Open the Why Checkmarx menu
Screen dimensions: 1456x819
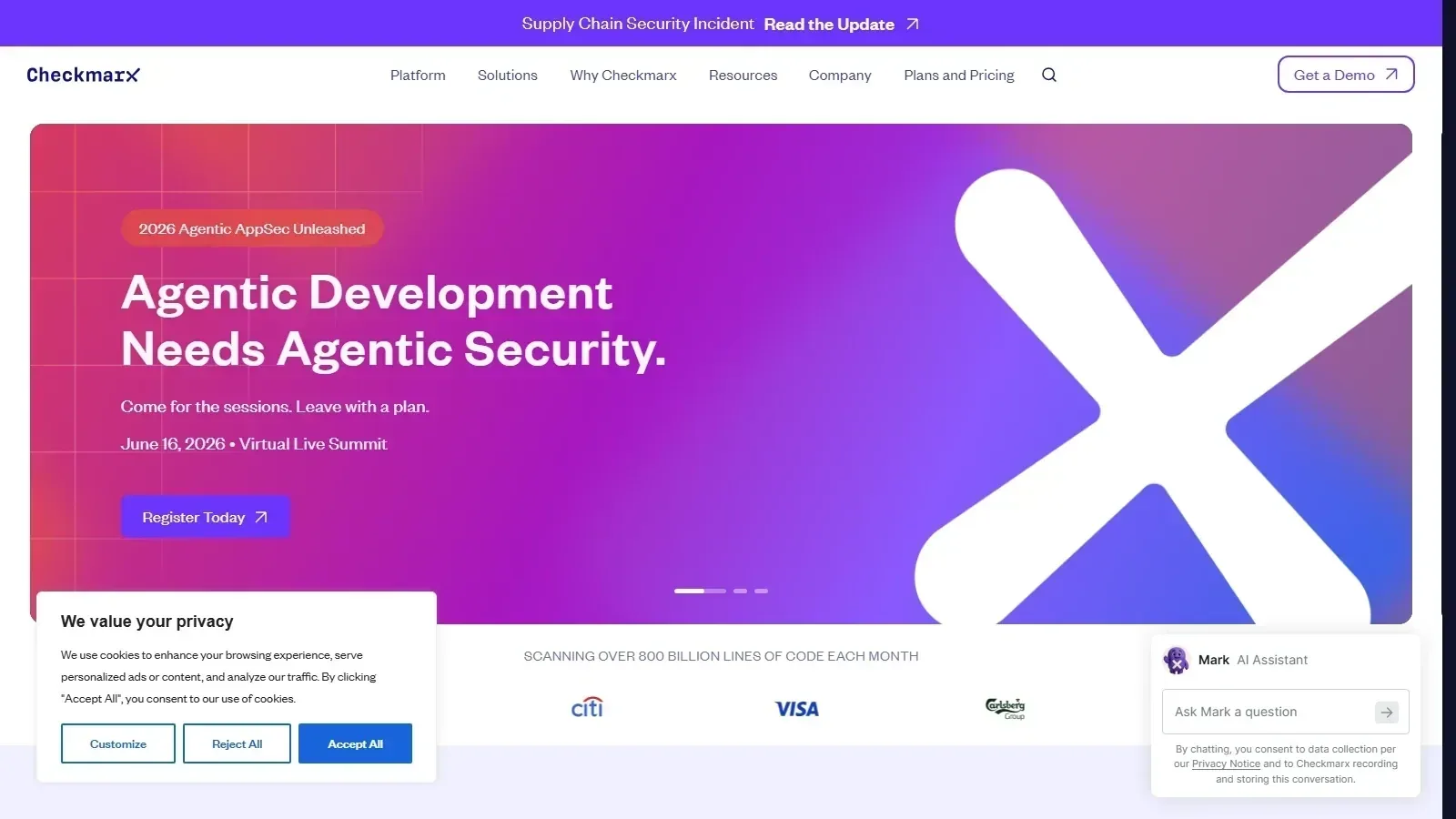point(623,75)
